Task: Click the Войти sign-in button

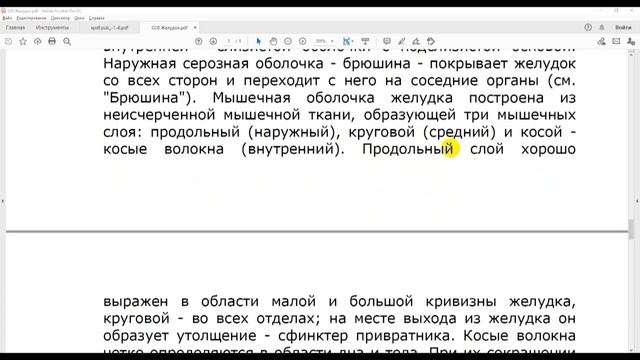Action: (623, 27)
